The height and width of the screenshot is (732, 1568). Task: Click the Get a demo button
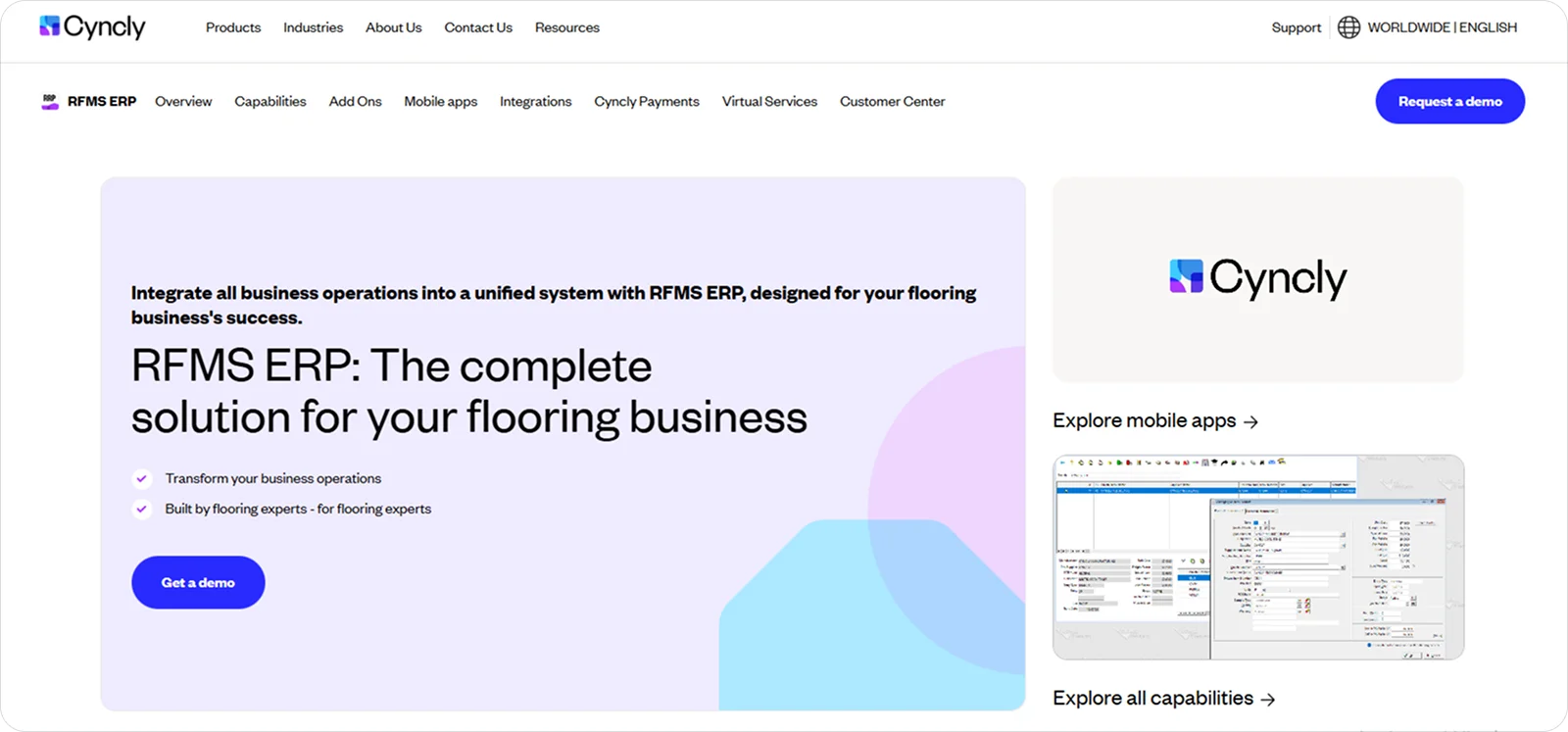(198, 582)
